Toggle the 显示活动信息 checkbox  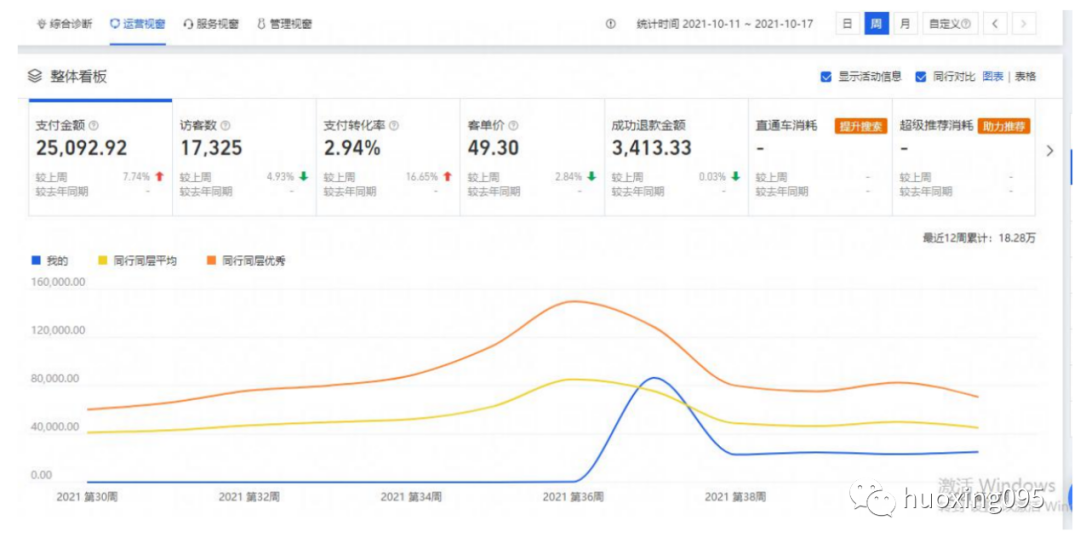[x=826, y=76]
